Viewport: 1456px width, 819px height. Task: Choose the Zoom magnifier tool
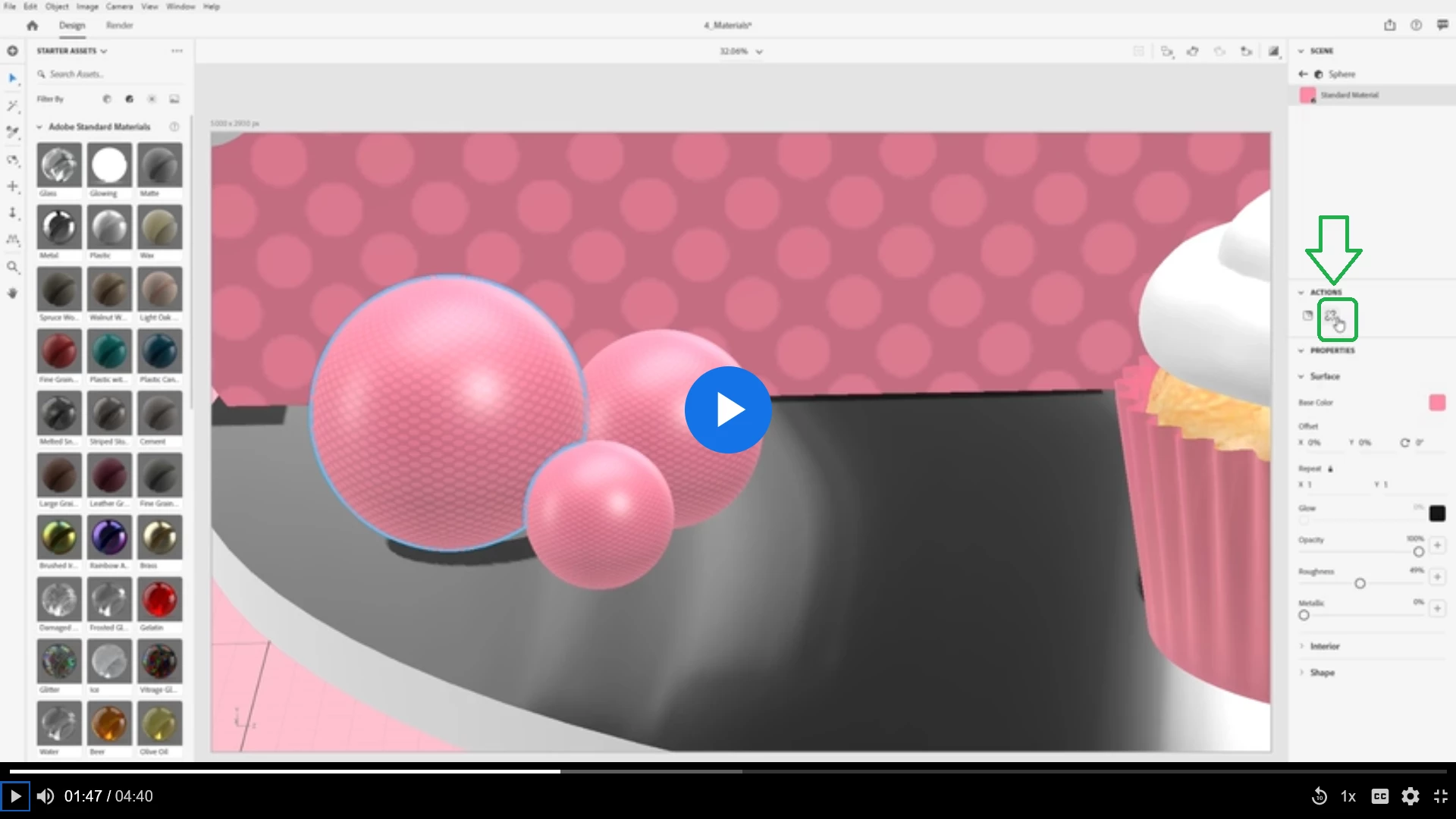tap(13, 267)
